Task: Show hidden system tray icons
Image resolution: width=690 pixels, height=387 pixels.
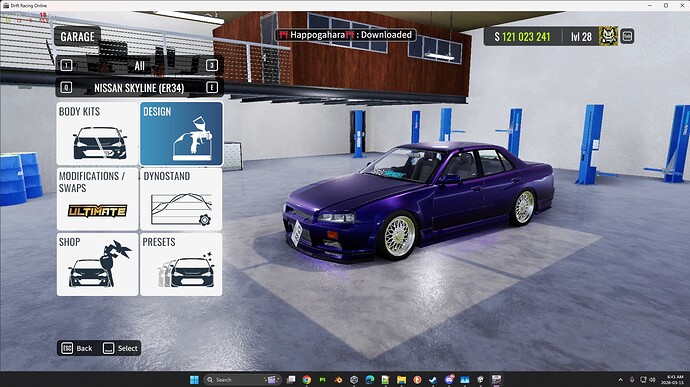Action: point(620,380)
